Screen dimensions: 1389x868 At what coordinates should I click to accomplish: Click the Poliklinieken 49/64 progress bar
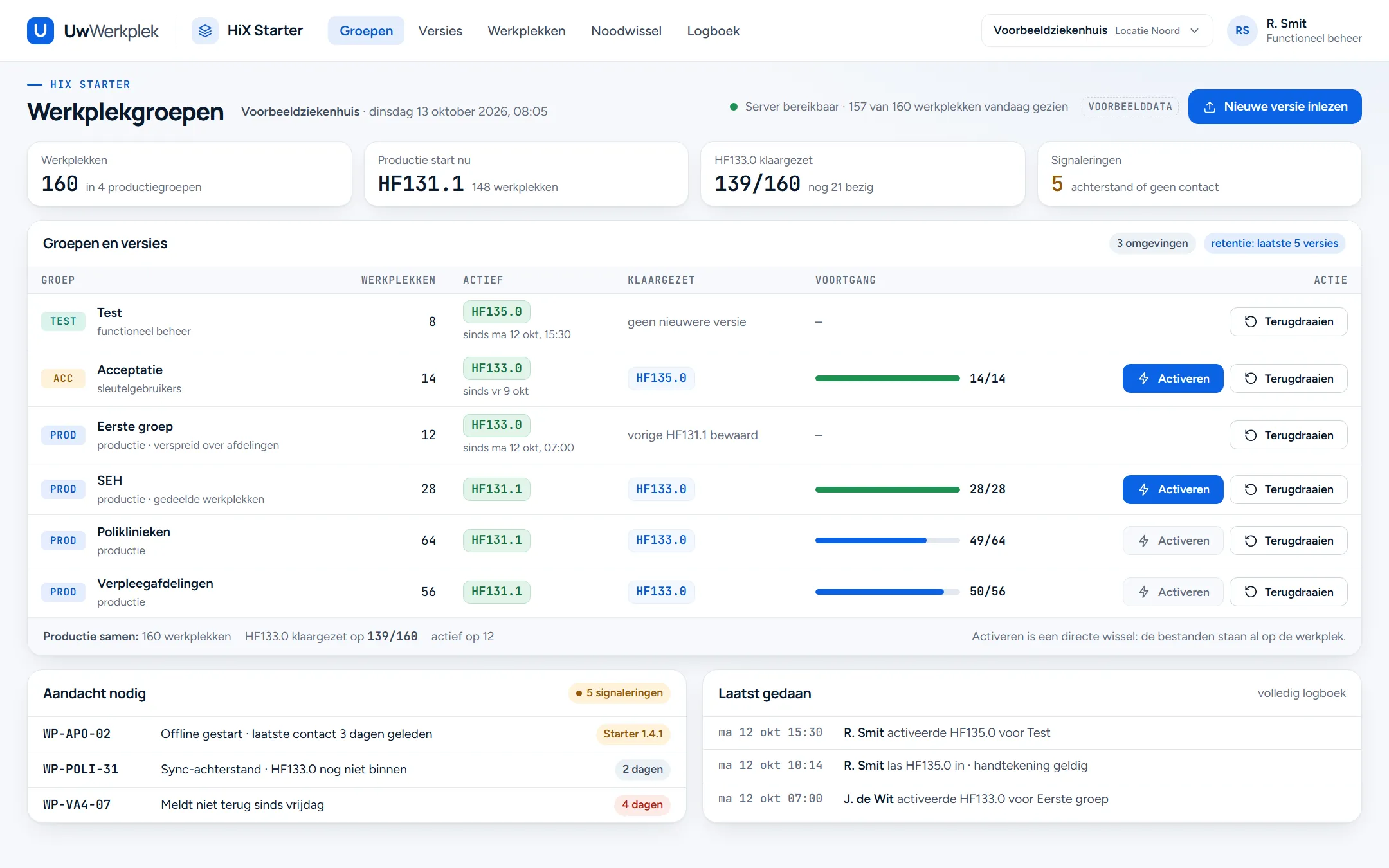pyautogui.click(x=887, y=541)
